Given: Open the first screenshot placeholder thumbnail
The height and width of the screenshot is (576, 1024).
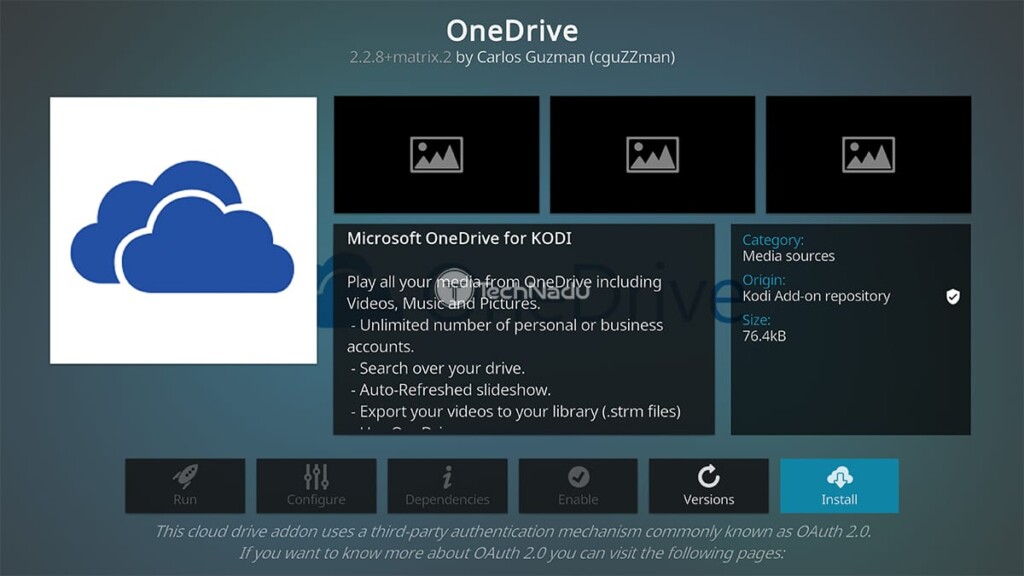Looking at the screenshot, I should pos(436,154).
